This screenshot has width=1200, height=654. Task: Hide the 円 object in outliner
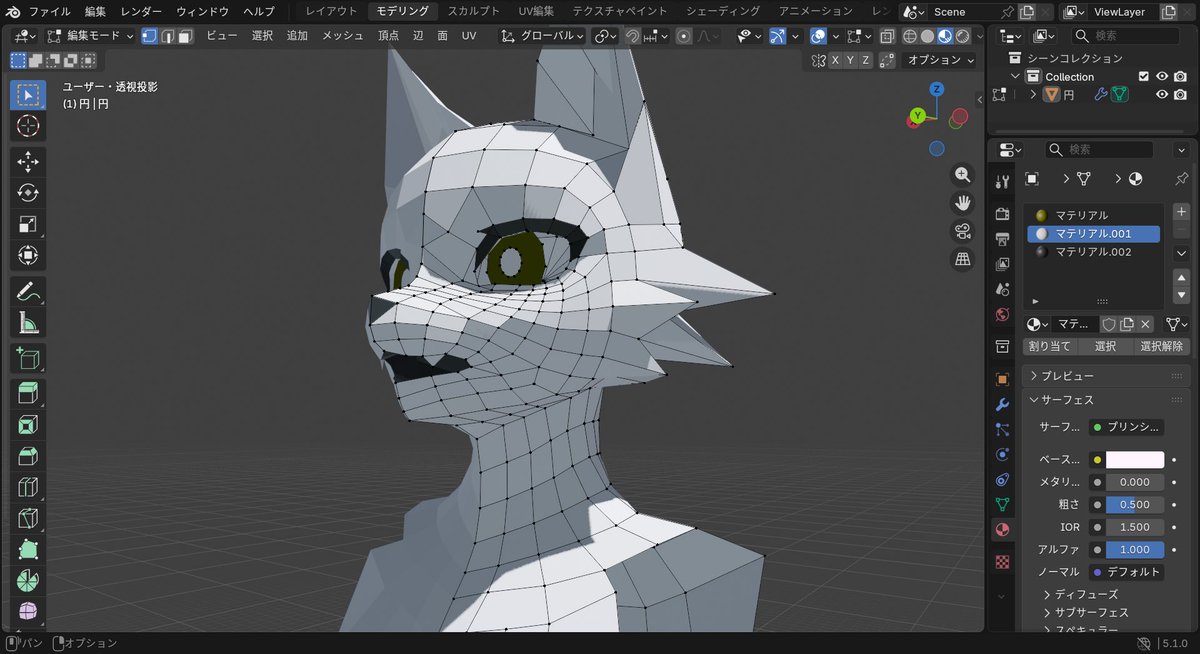click(x=1162, y=94)
